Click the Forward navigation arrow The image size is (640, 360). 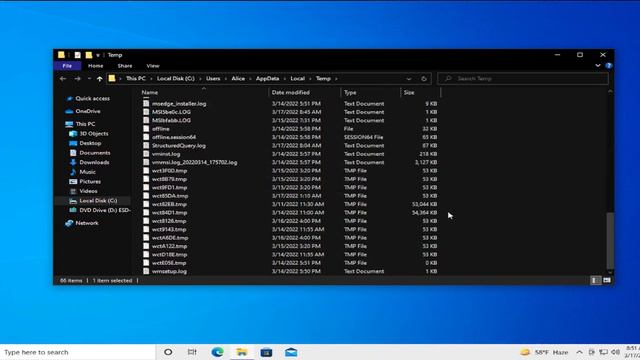click(77, 79)
